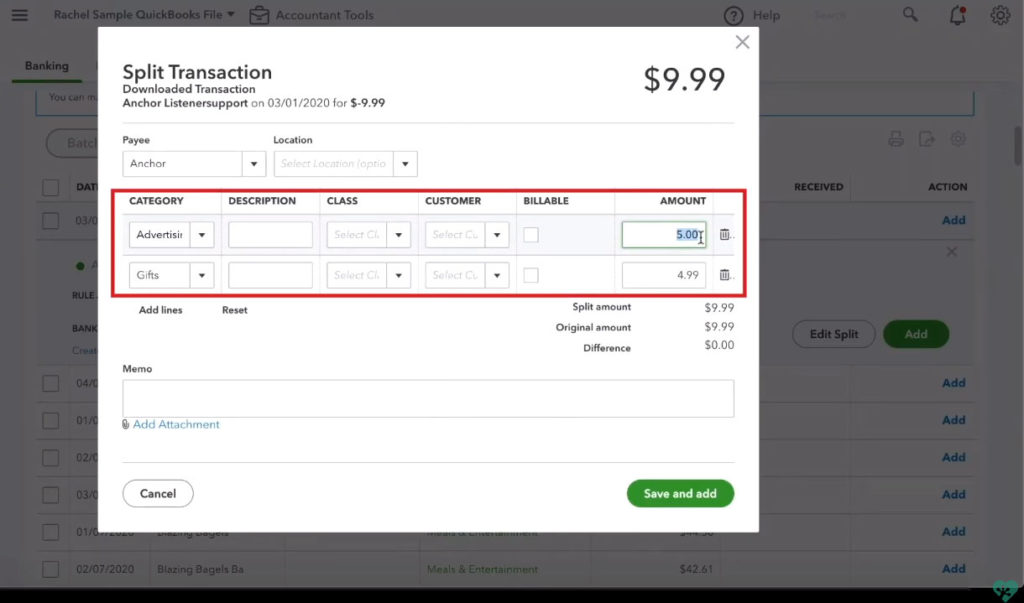The image size is (1024, 603).
Task: Switch to the Banking tab
Action: (x=47, y=66)
